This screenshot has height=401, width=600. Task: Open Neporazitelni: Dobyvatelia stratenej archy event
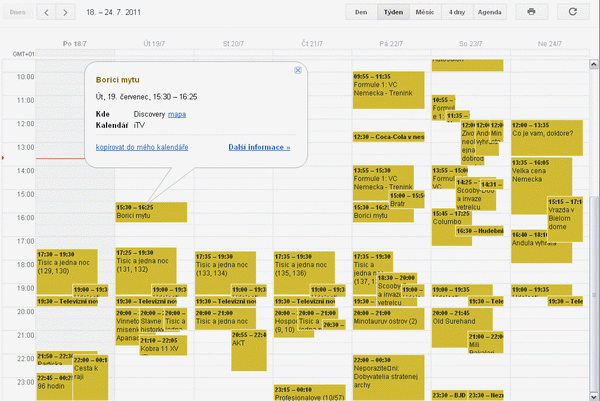click(x=388, y=377)
